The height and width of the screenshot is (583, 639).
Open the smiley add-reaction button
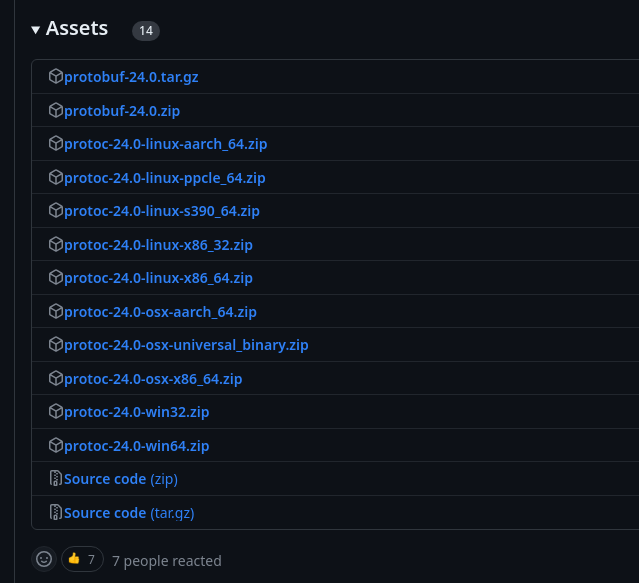pyautogui.click(x=44, y=559)
